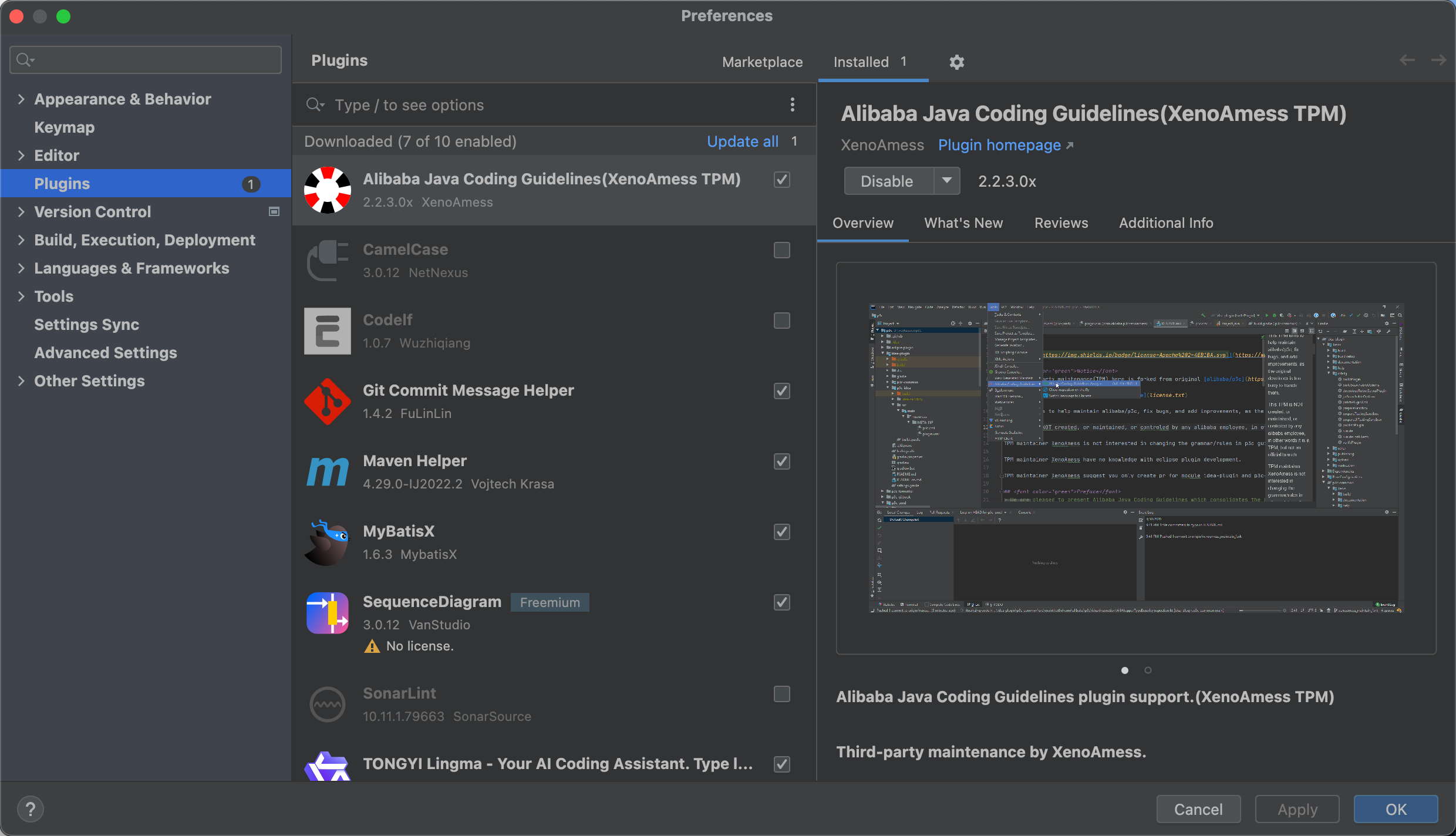Open the plugin list options kebab menu
The image size is (1456, 836).
(x=793, y=105)
